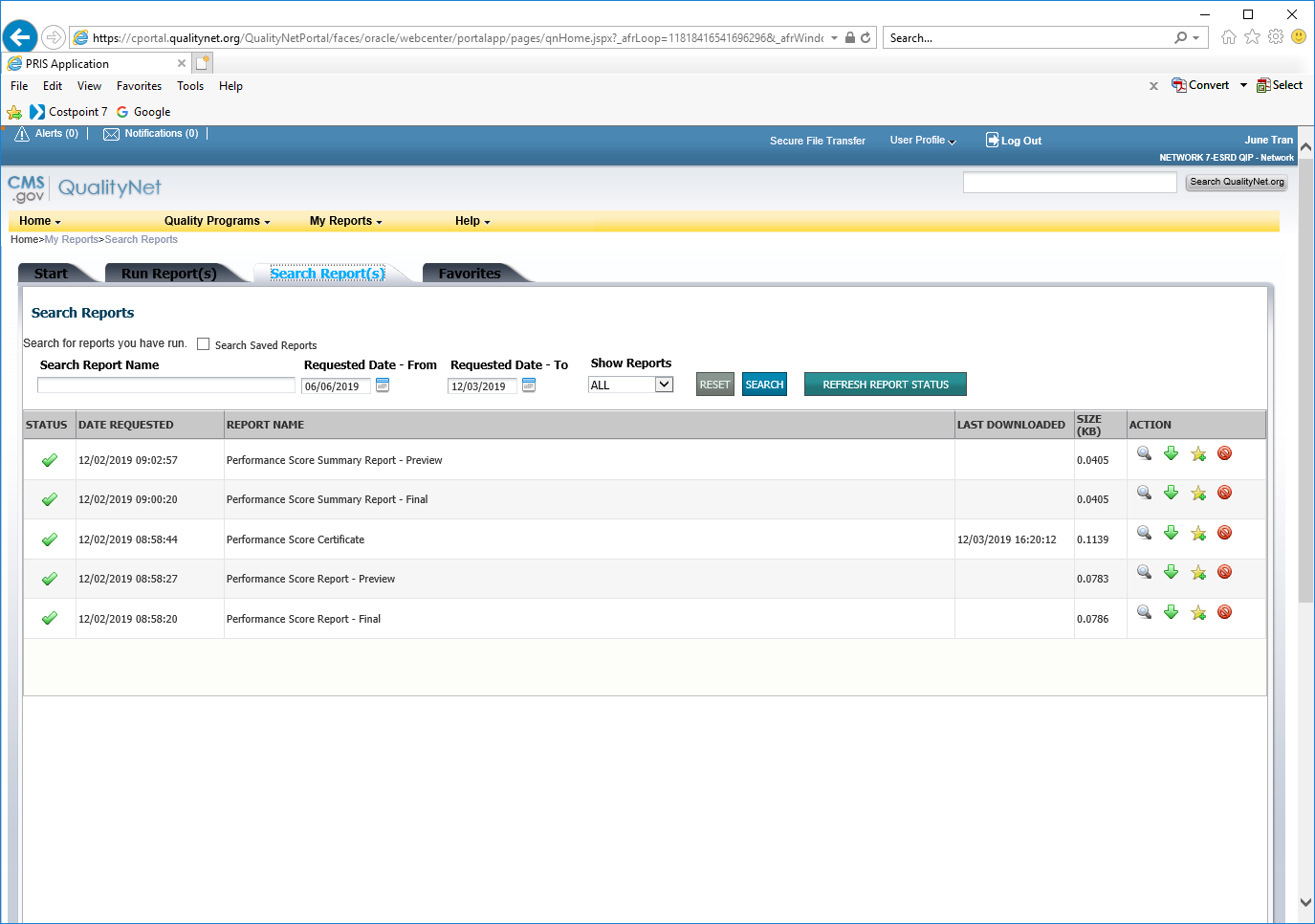Add Performance Score Summary Report - Preview to favorites
This screenshot has width=1315, height=924.
point(1198,453)
